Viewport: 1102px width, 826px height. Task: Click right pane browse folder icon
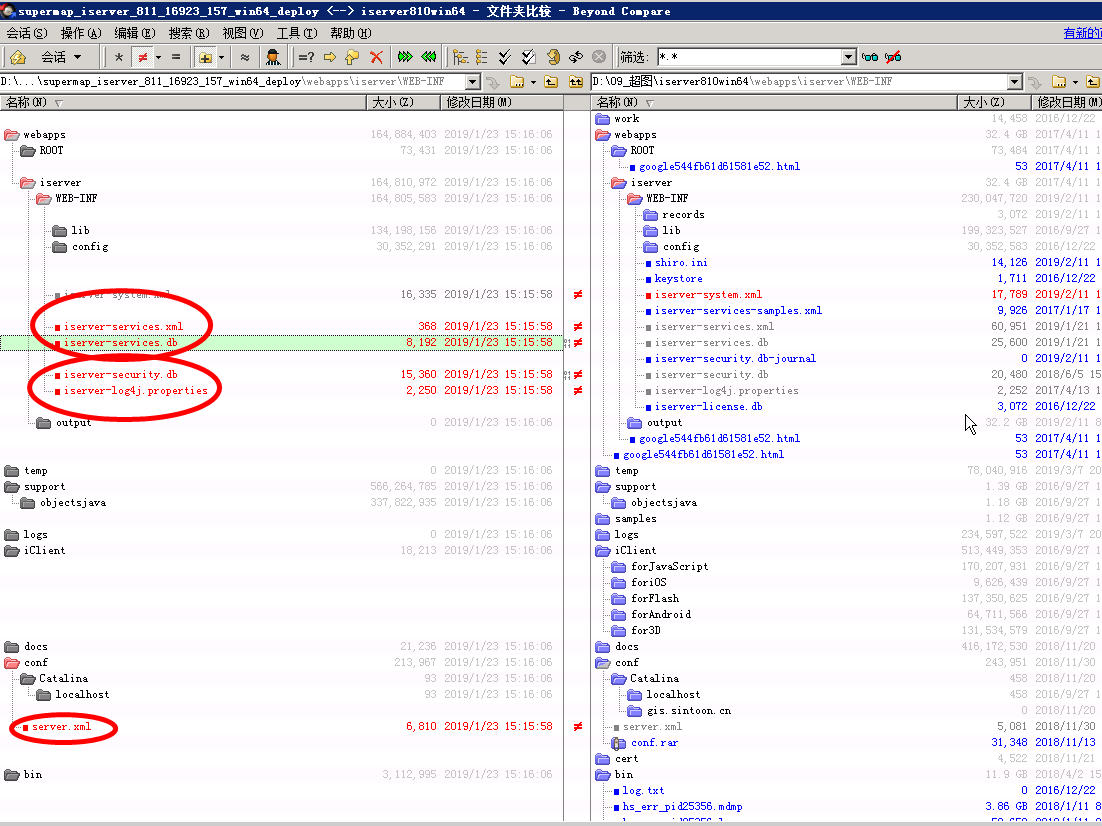(1059, 82)
